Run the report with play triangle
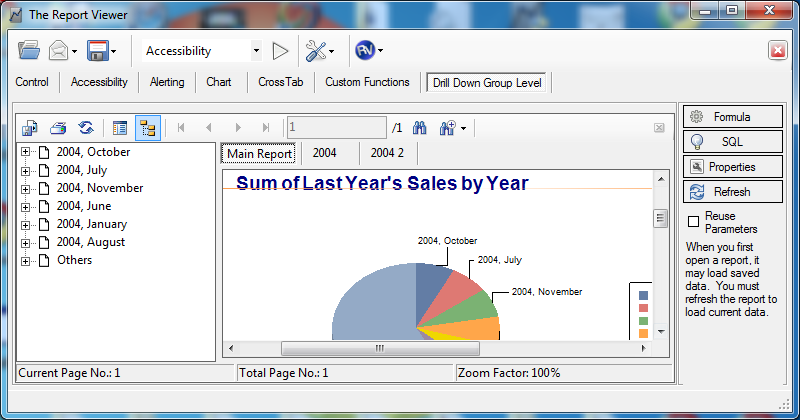 tap(280, 51)
